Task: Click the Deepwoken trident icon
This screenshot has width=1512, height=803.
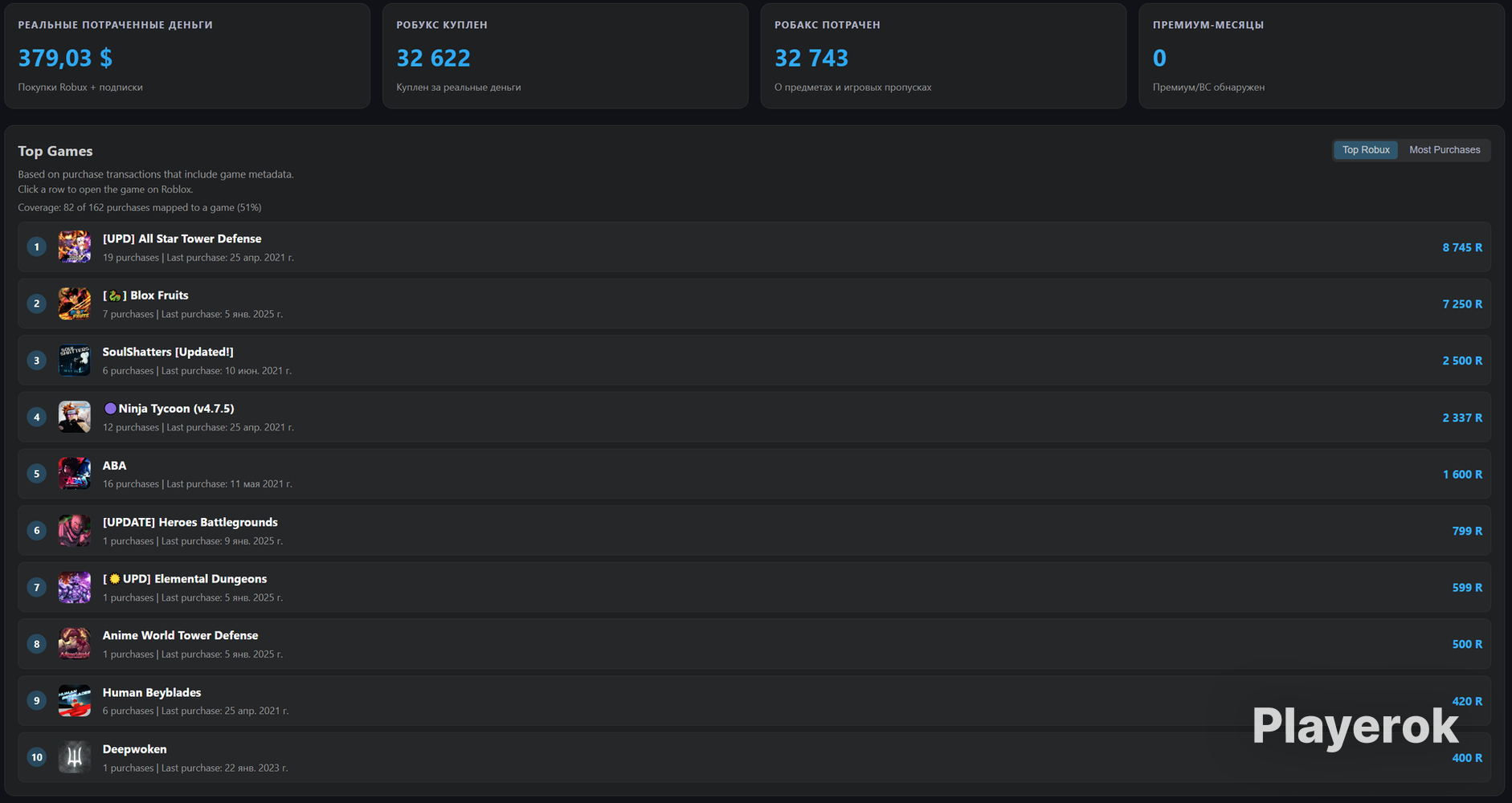Action: tap(74, 757)
